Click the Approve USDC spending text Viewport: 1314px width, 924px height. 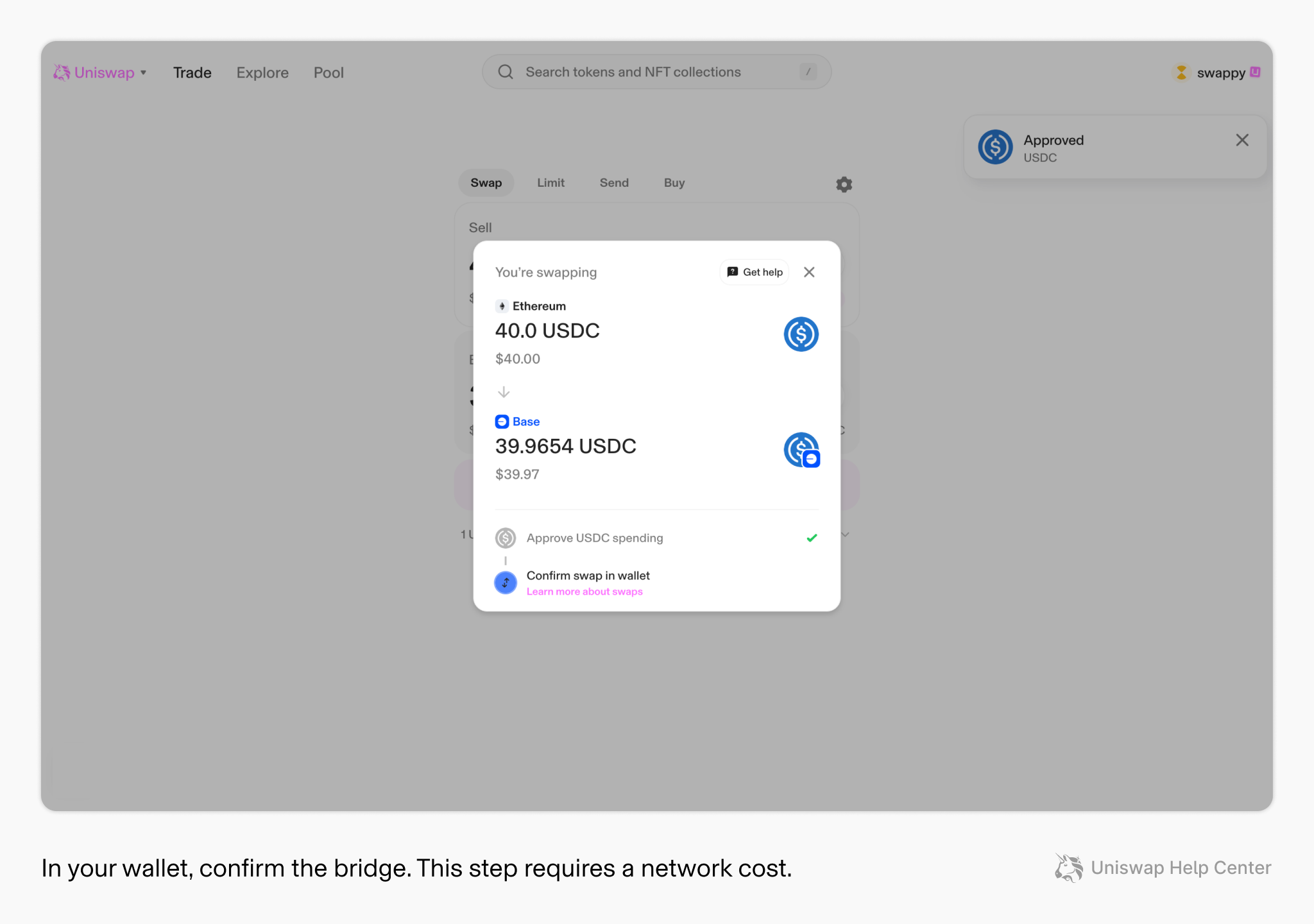[595, 538]
